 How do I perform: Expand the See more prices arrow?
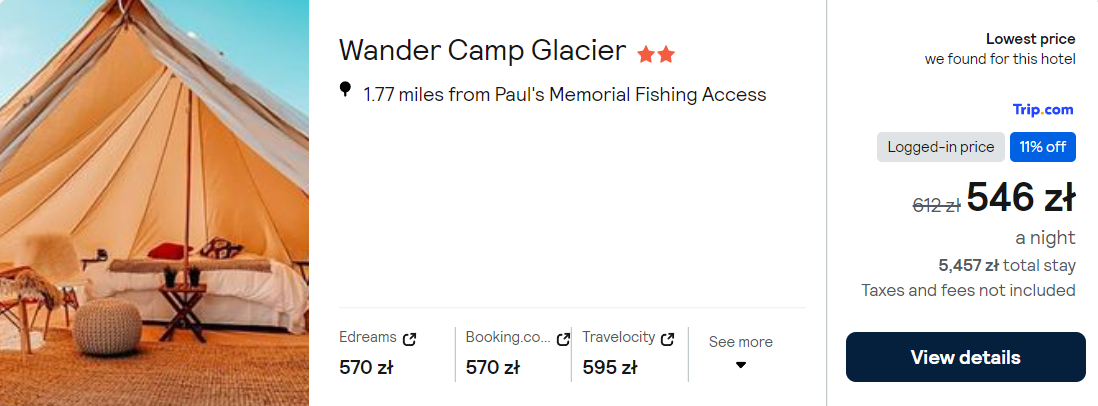point(741,365)
